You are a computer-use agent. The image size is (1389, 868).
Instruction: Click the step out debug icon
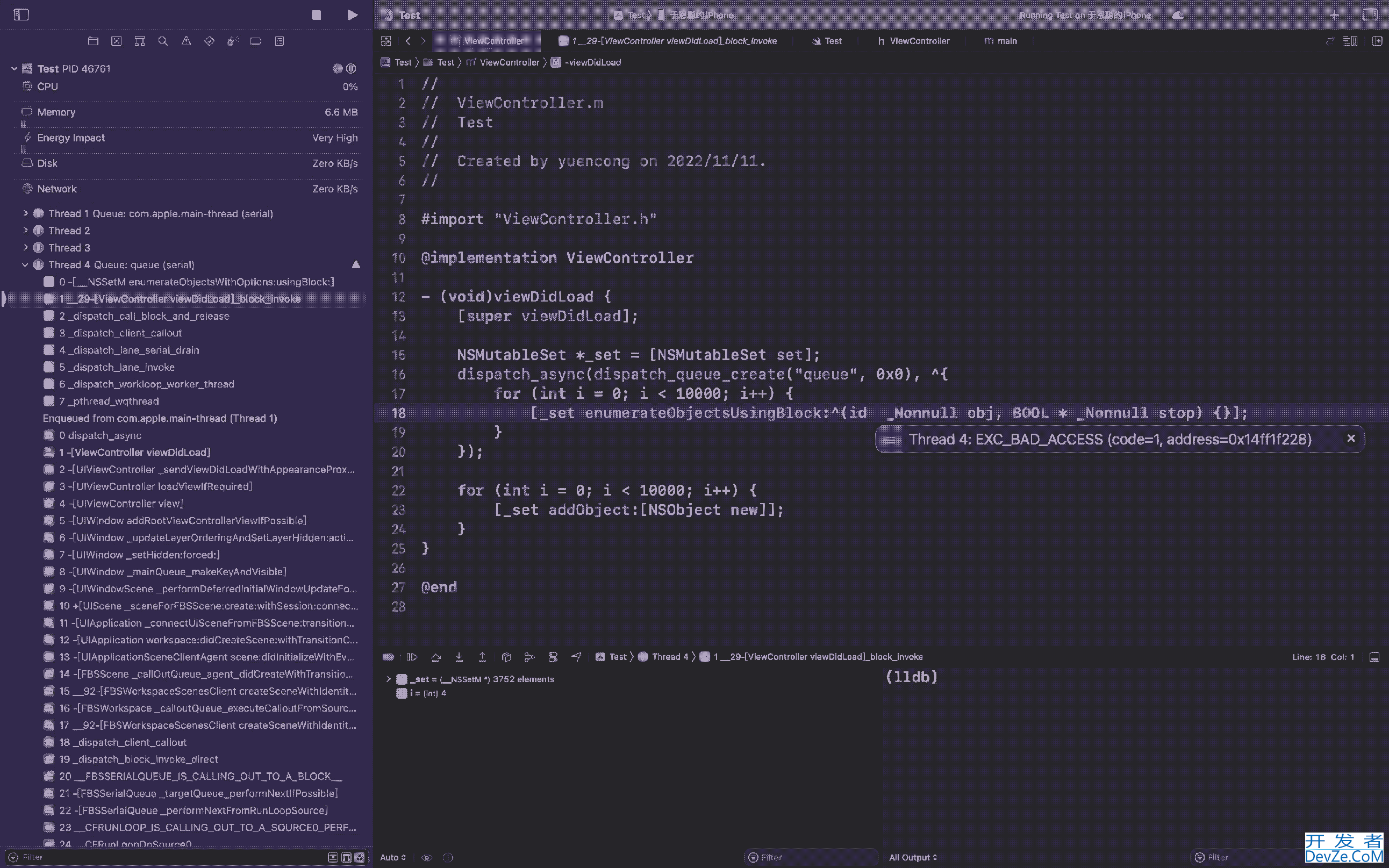[x=481, y=657]
